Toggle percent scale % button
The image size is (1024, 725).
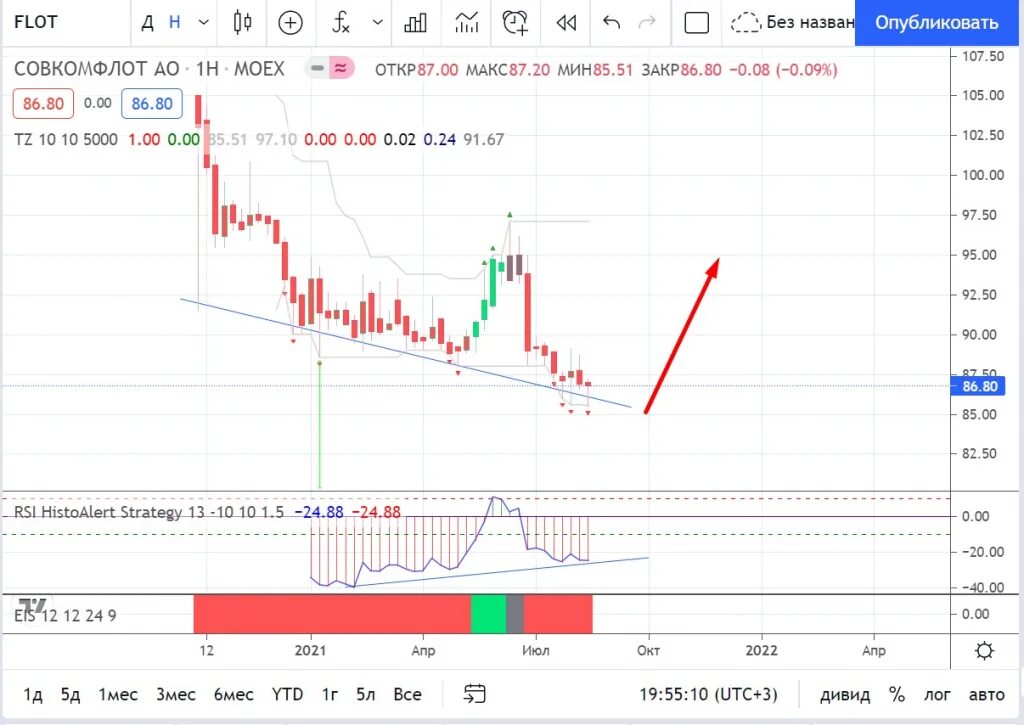click(897, 694)
